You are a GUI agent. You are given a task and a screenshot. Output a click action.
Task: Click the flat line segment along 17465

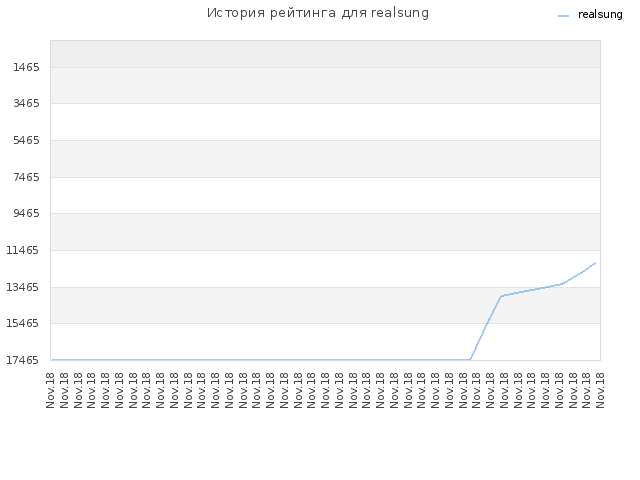(261, 360)
